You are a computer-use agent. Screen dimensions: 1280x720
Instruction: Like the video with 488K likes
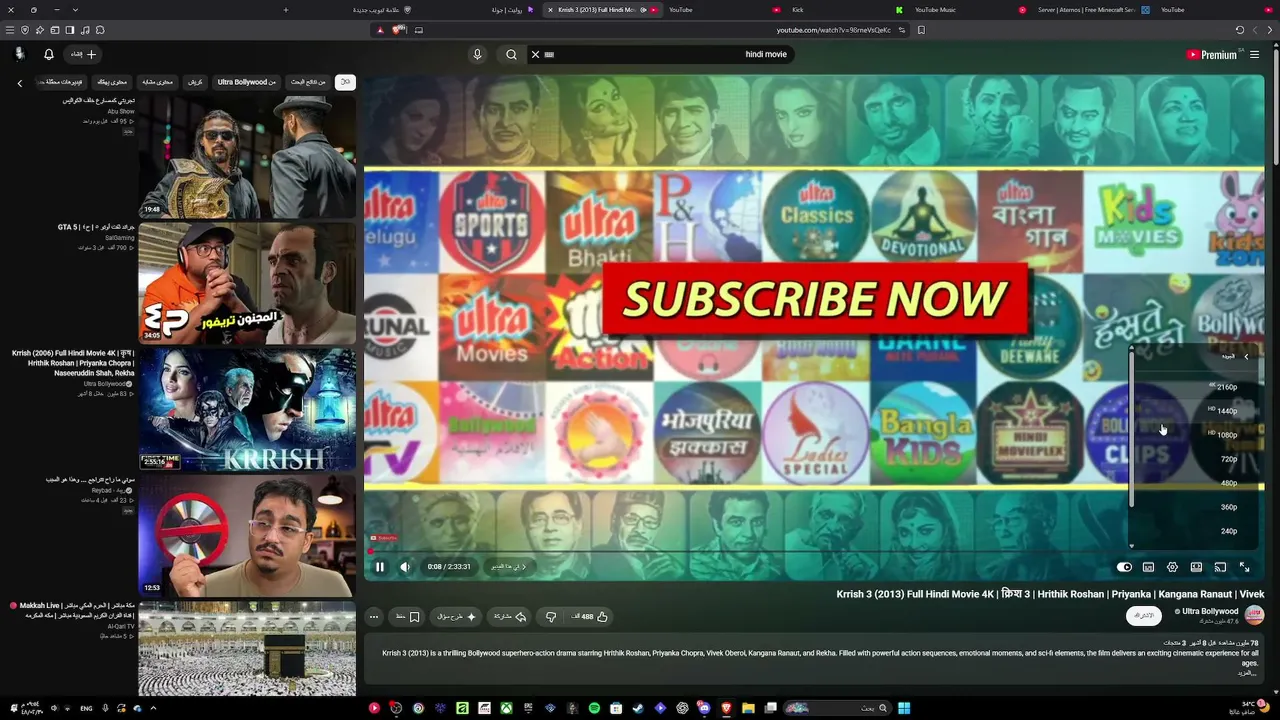click(590, 617)
